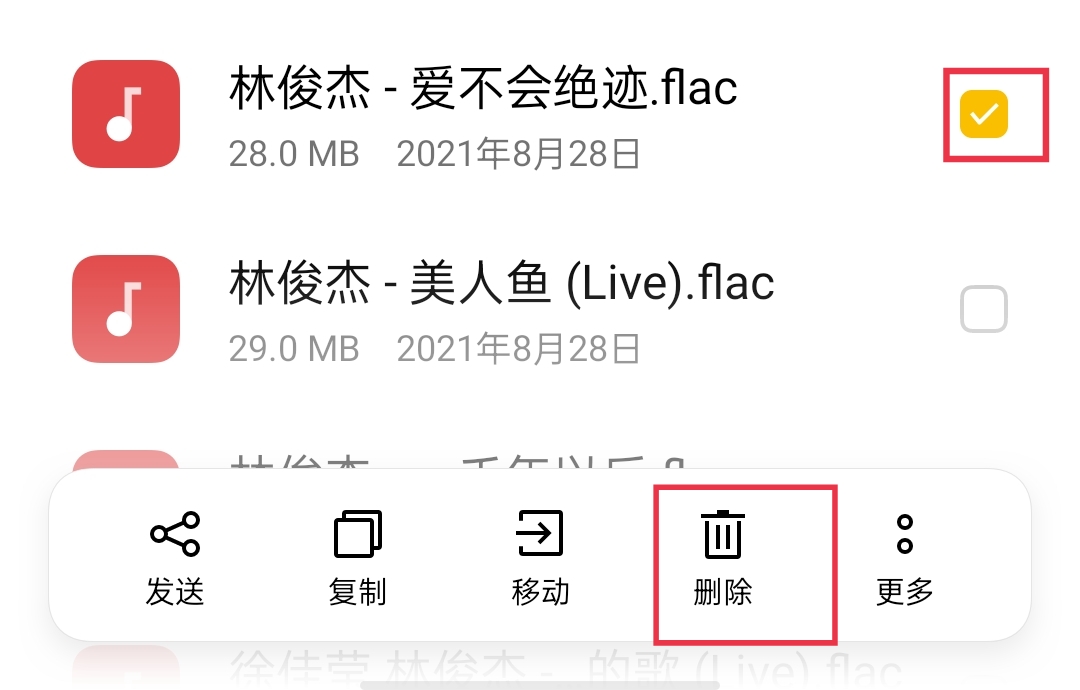Tap the move-into-folder arrow icon
The image size is (1080, 690).
pyautogui.click(x=540, y=533)
